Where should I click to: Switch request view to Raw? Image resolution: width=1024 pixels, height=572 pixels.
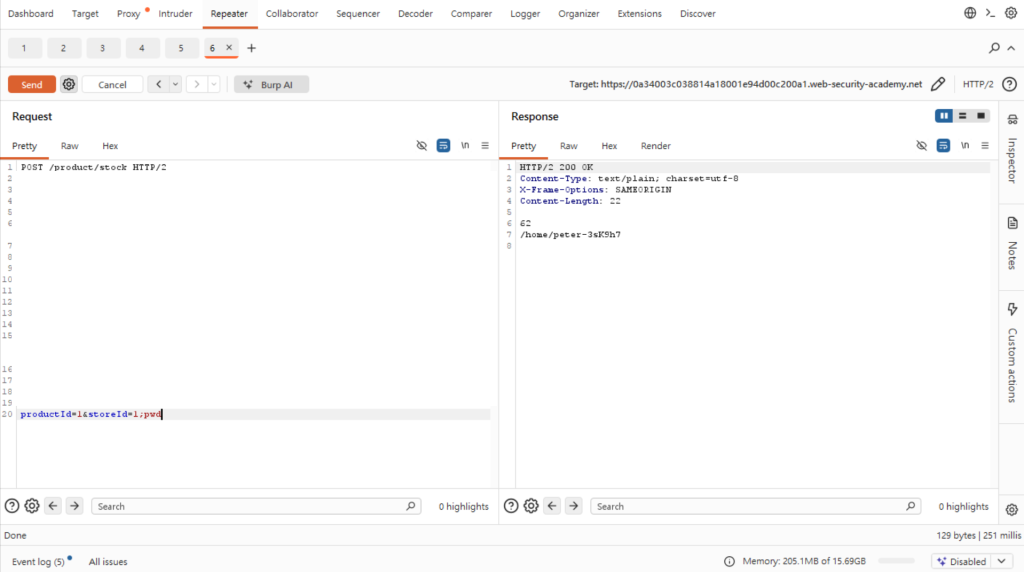click(69, 146)
